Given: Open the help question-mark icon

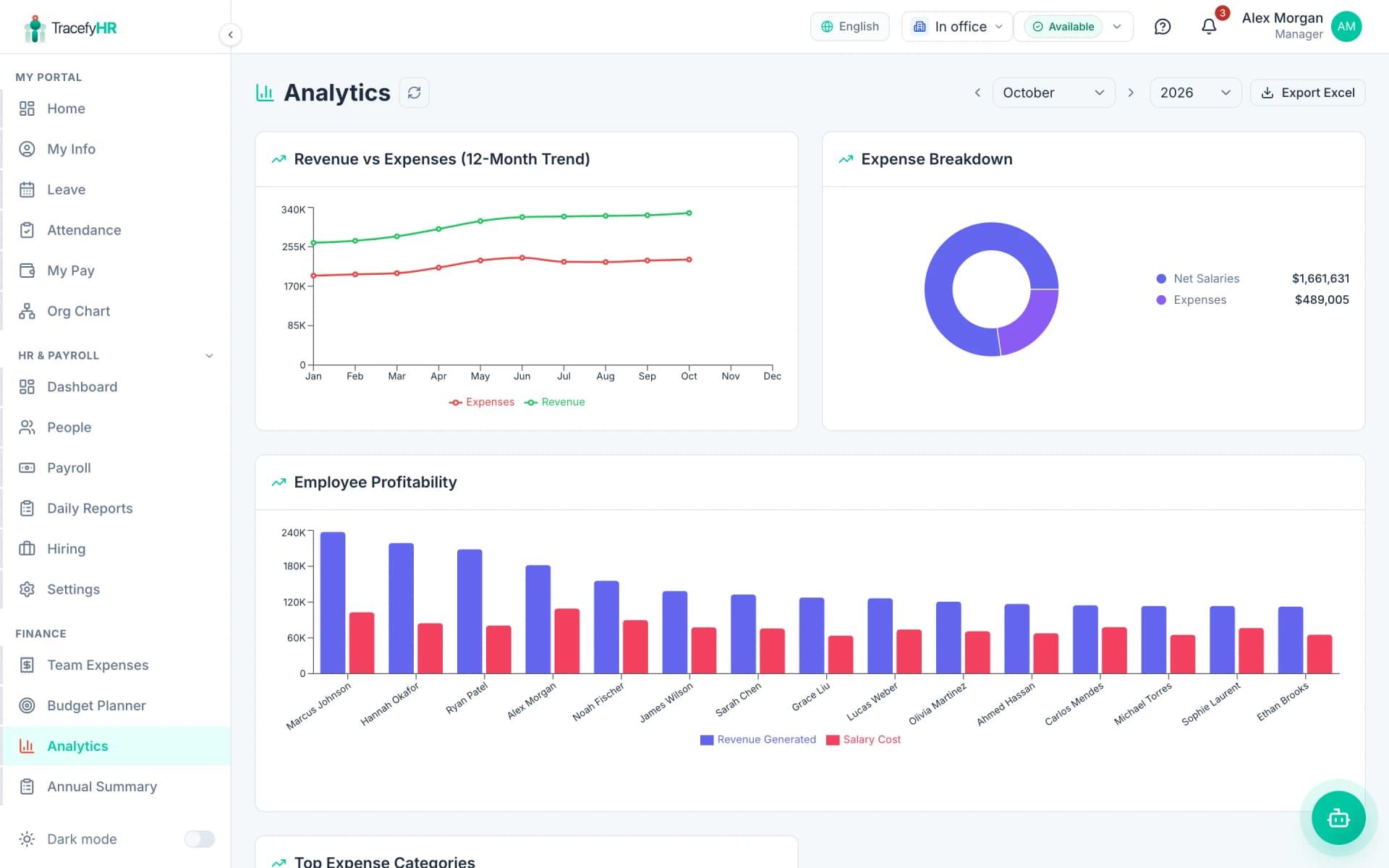Looking at the screenshot, I should pos(1163,27).
